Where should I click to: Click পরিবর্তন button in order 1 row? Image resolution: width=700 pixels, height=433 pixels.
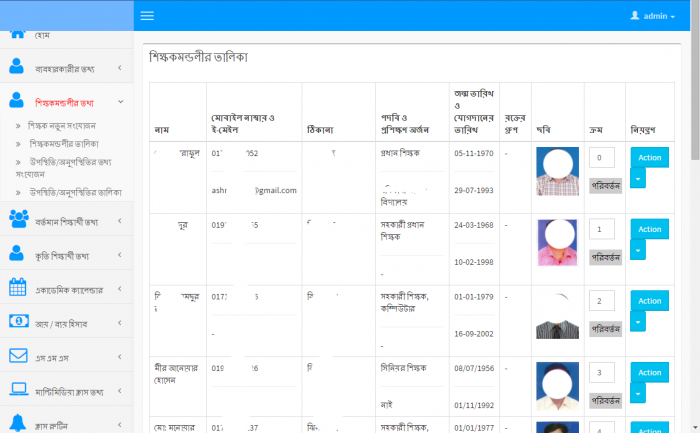click(x=605, y=258)
